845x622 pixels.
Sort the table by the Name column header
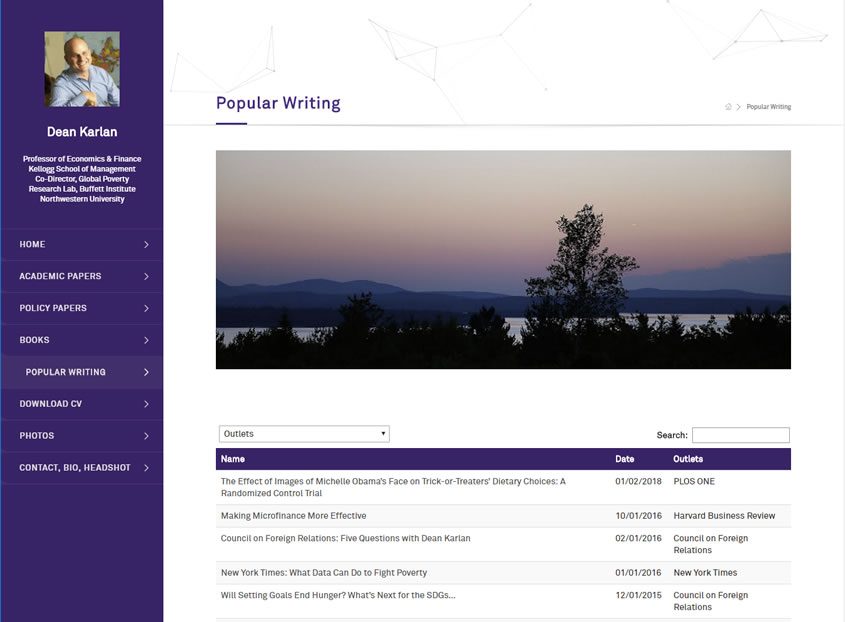click(233, 459)
